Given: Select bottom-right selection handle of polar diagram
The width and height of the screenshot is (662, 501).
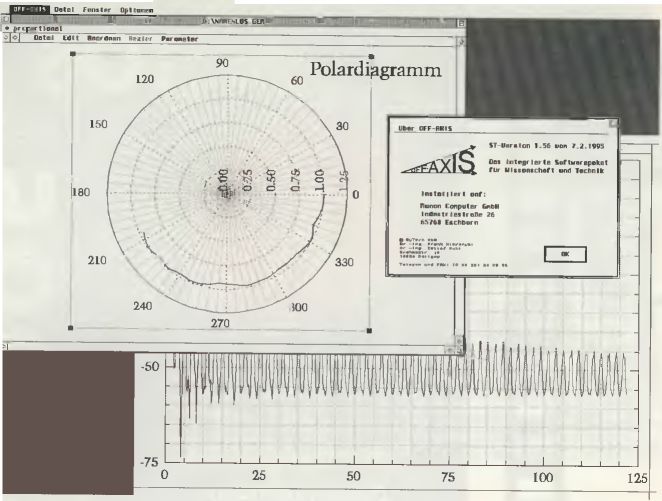Looking at the screenshot, I should pos(370,329).
